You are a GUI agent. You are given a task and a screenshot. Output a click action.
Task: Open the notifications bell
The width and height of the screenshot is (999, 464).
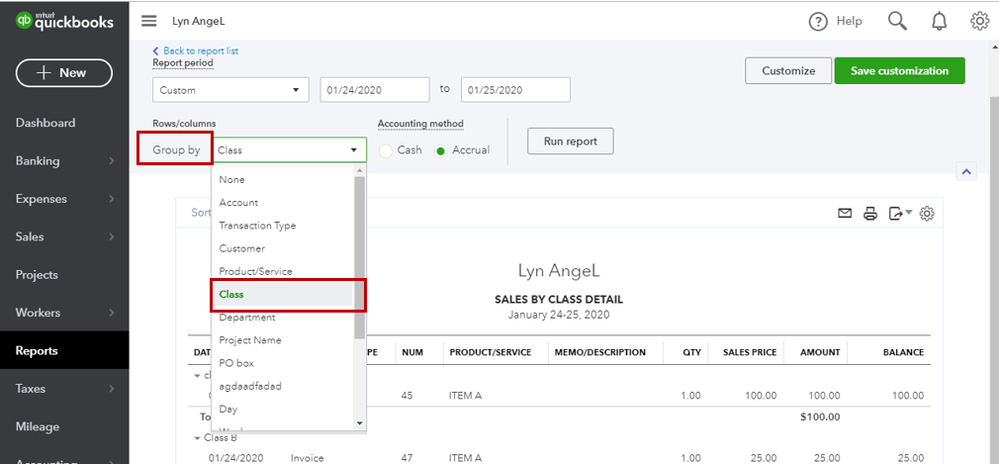point(939,22)
